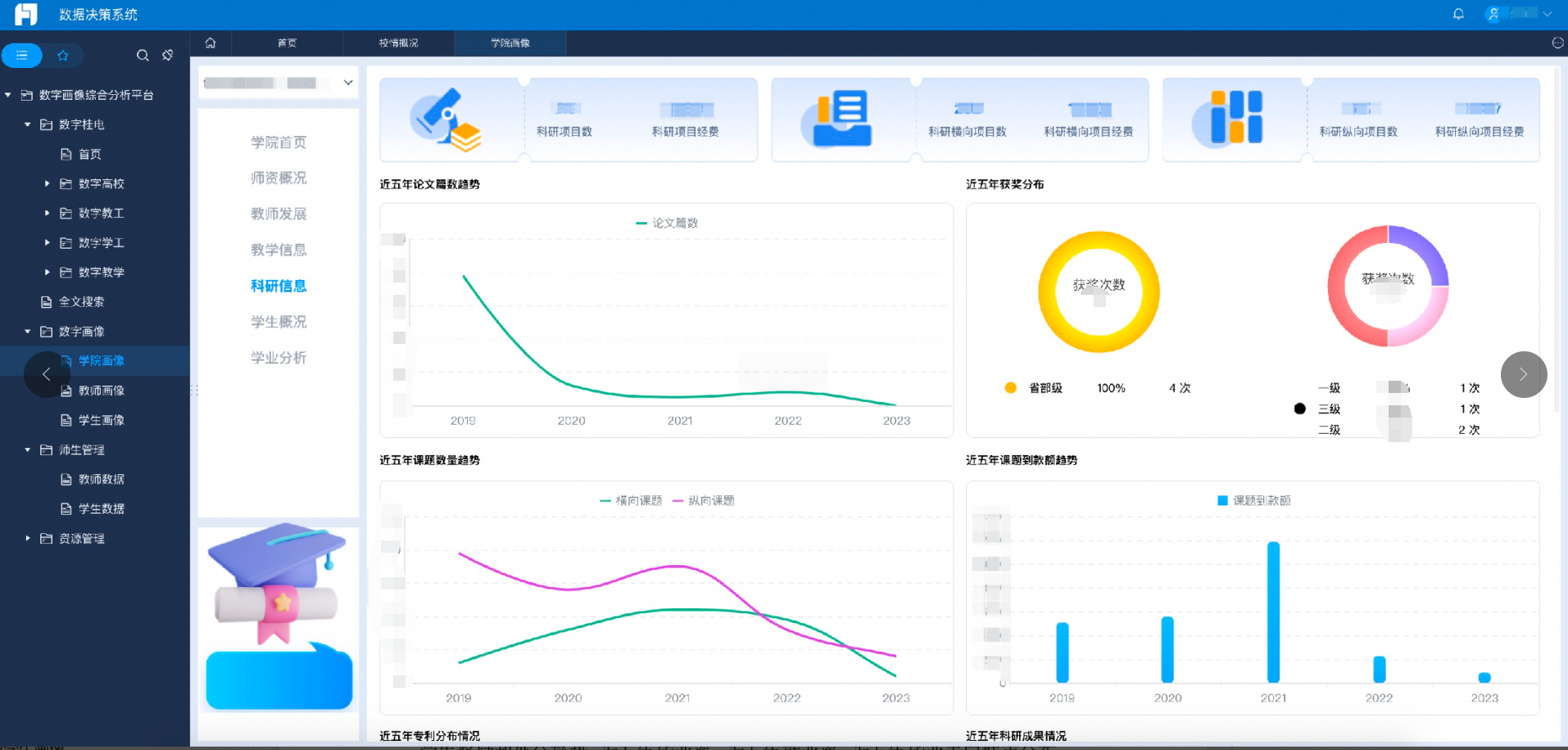Click the next carousel arrow button
The image size is (1568, 750).
click(1523, 374)
